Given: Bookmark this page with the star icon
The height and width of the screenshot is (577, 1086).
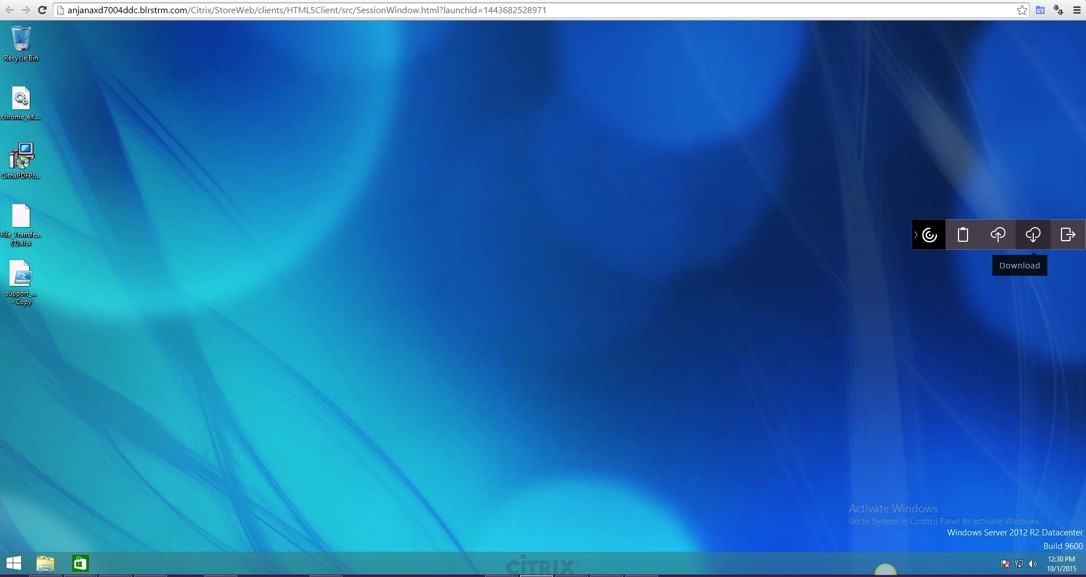Looking at the screenshot, I should click(x=1022, y=10).
